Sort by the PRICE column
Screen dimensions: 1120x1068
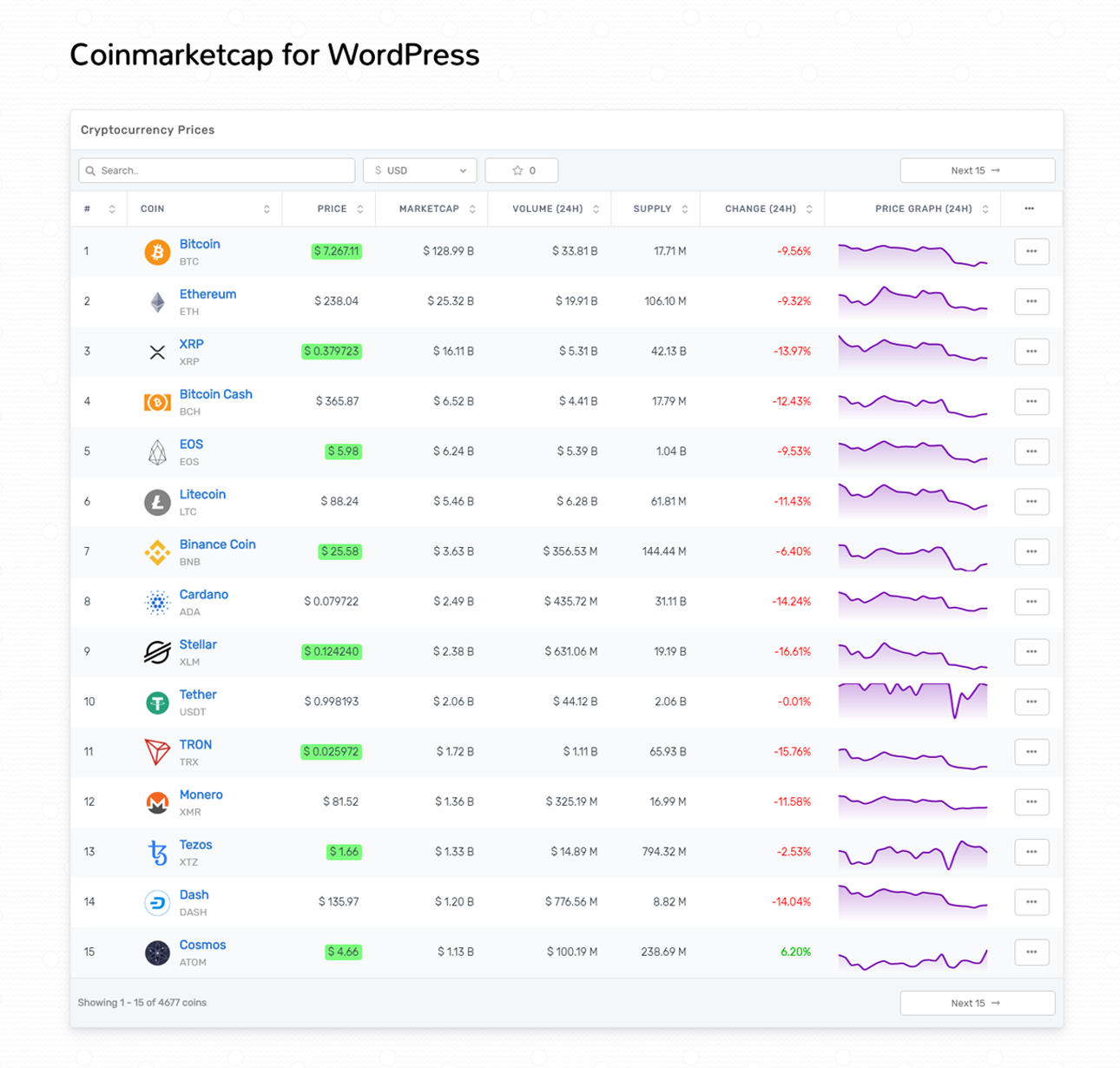pos(329,208)
